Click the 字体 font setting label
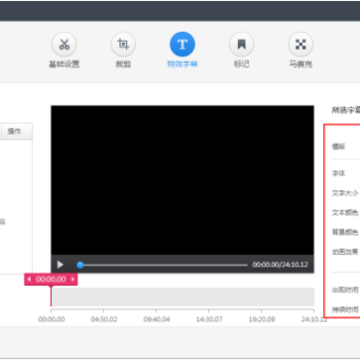The width and height of the screenshot is (360, 360). pyautogui.click(x=338, y=173)
